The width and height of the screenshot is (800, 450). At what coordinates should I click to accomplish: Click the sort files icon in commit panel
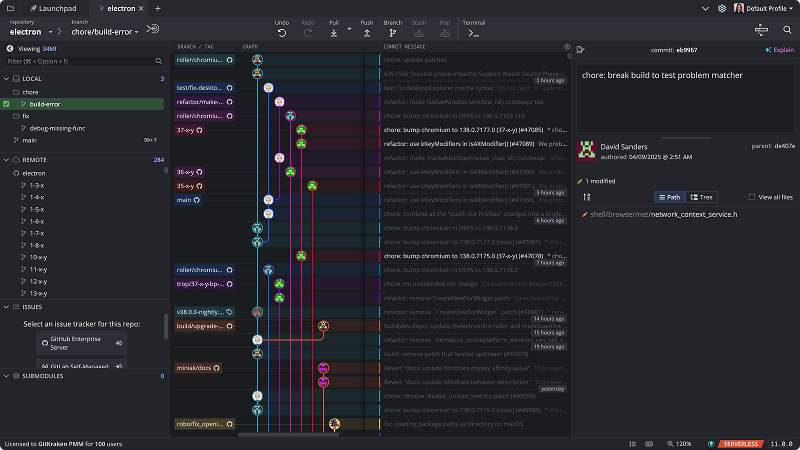(x=587, y=197)
